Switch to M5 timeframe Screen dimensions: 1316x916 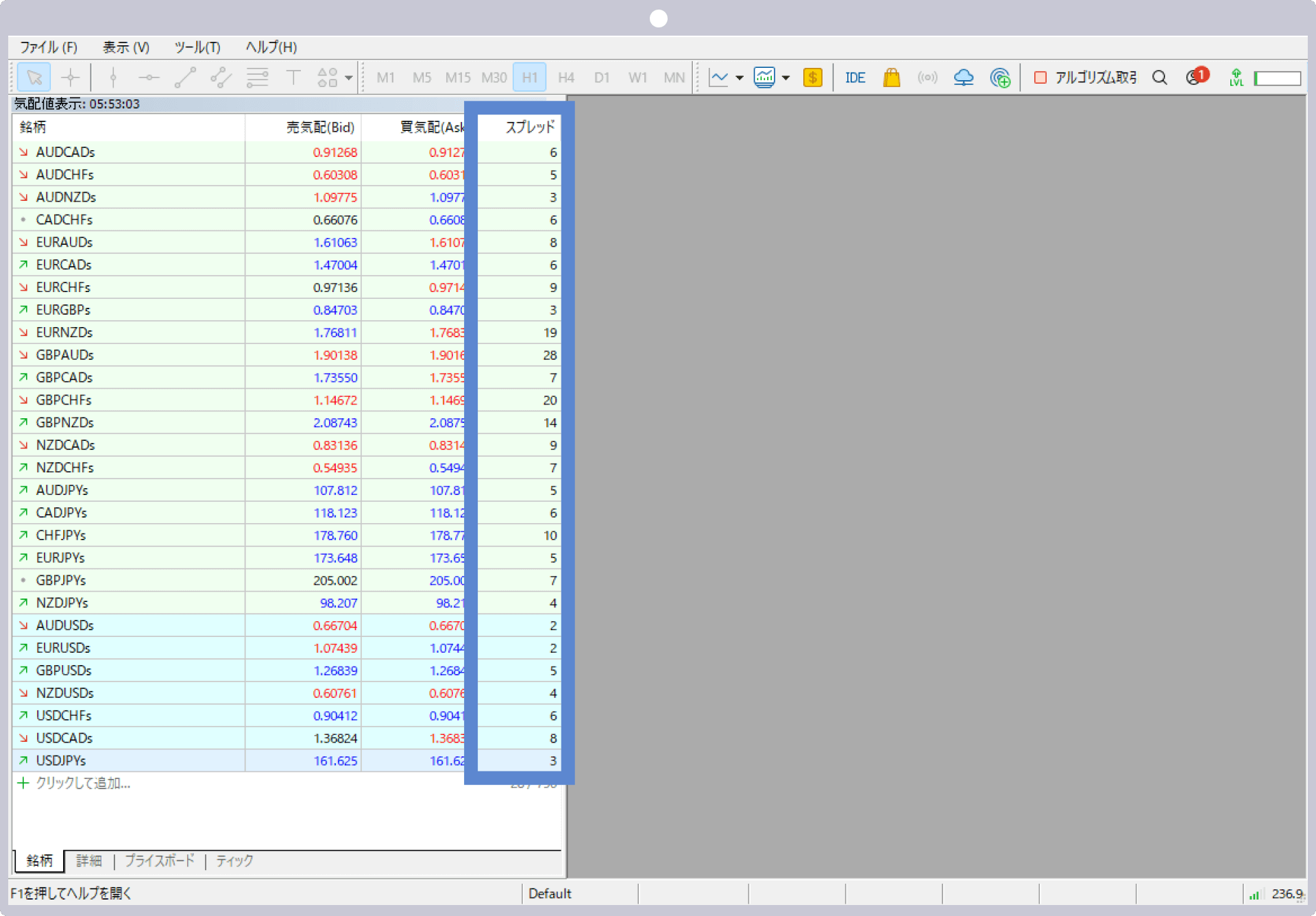click(x=422, y=77)
